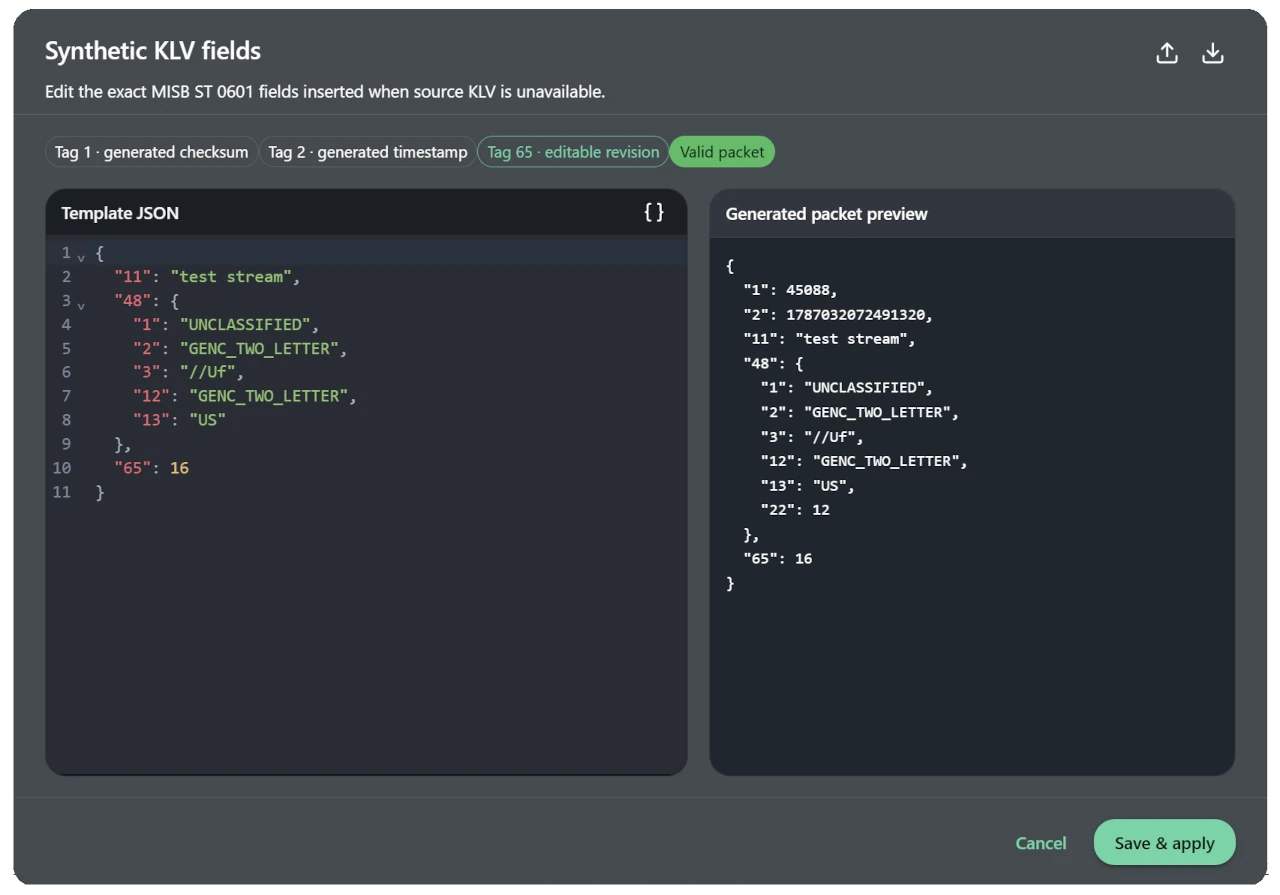Viewport: 1280px width, 895px height.
Task: Click the "1": 45088 checksum line in the preview
Action: [x=790, y=290]
